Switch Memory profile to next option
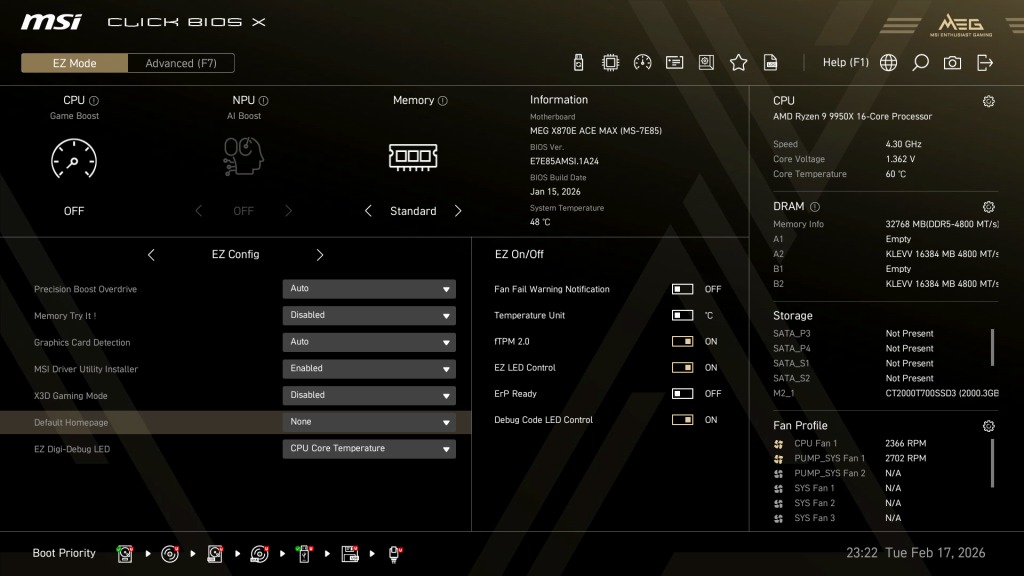Viewport: 1024px width, 576px height. (x=458, y=211)
